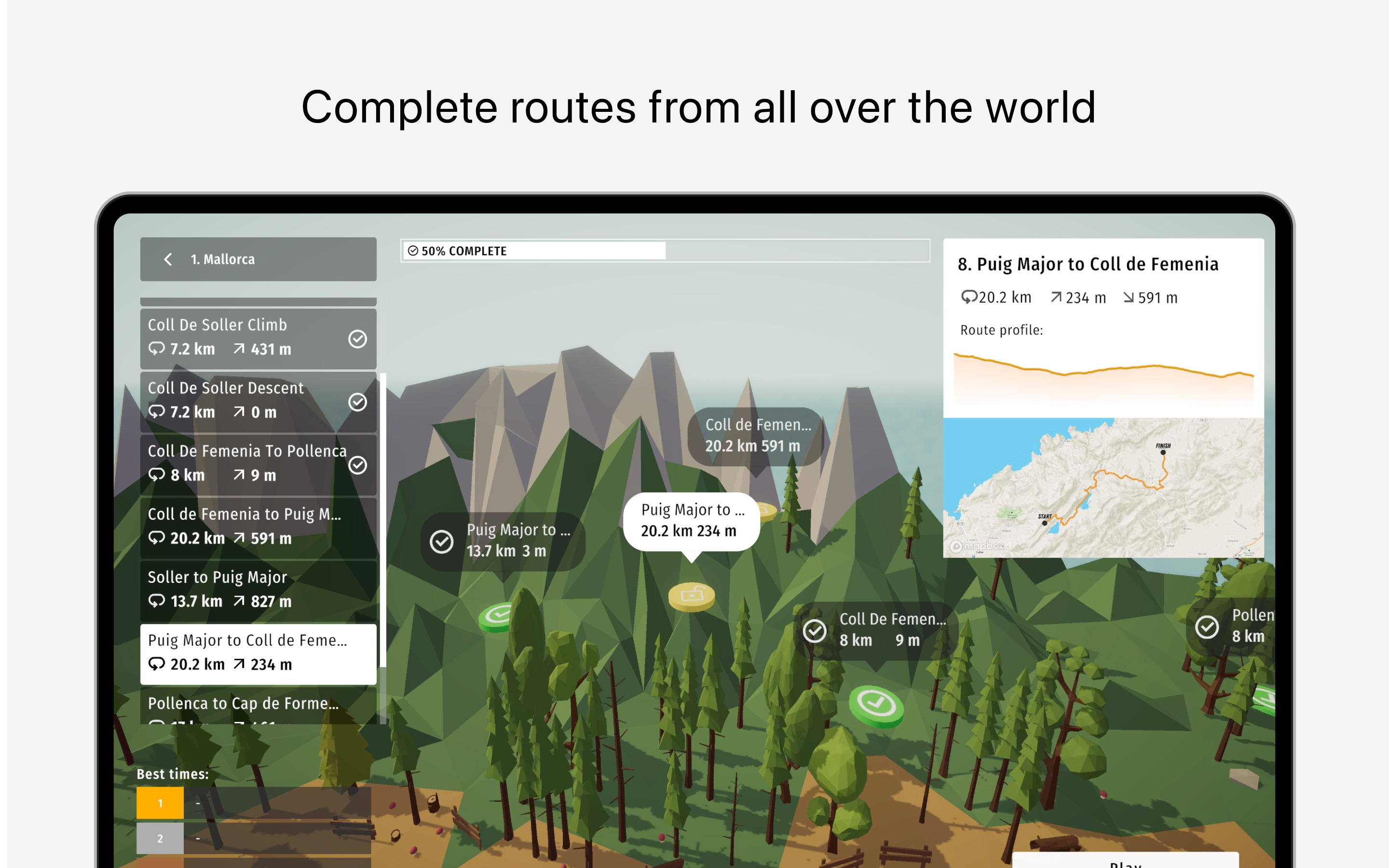Click the ascent arrow icon beside 234 m in details
Screen dimensions: 1389x868
point(1056,298)
